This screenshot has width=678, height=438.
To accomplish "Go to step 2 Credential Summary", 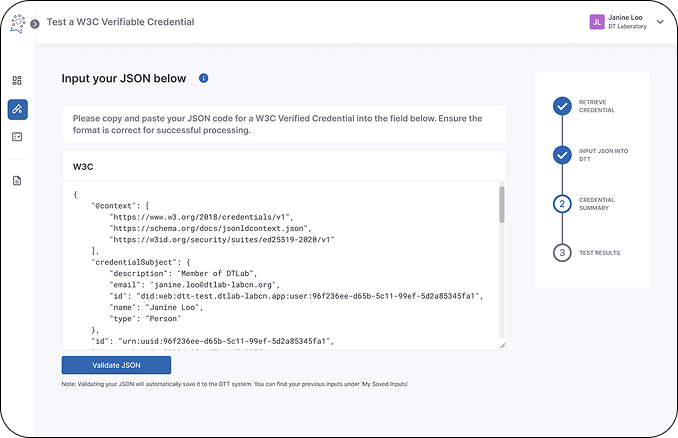I will point(562,203).
